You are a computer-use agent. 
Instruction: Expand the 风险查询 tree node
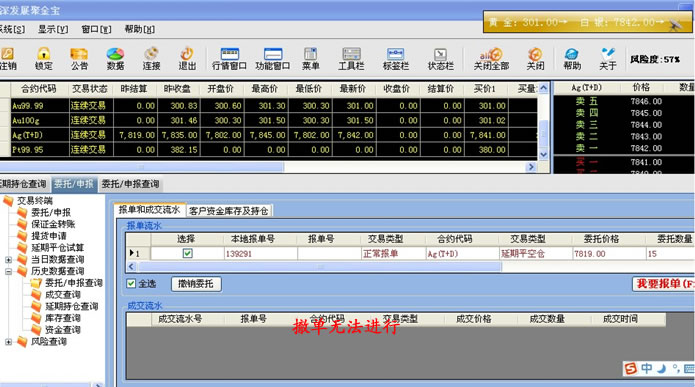click(8, 342)
